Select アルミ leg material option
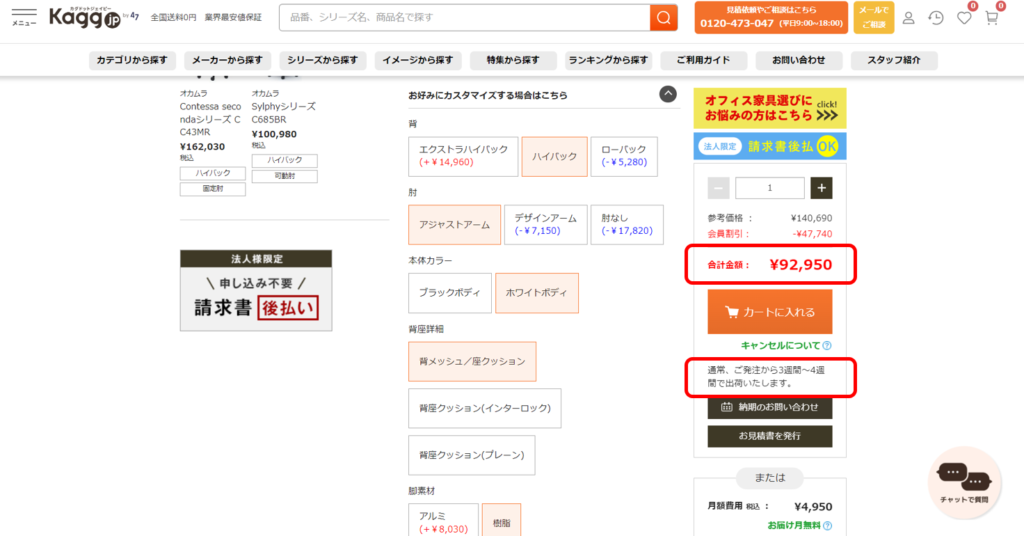Image resolution: width=1024 pixels, height=536 pixels. tap(443, 521)
